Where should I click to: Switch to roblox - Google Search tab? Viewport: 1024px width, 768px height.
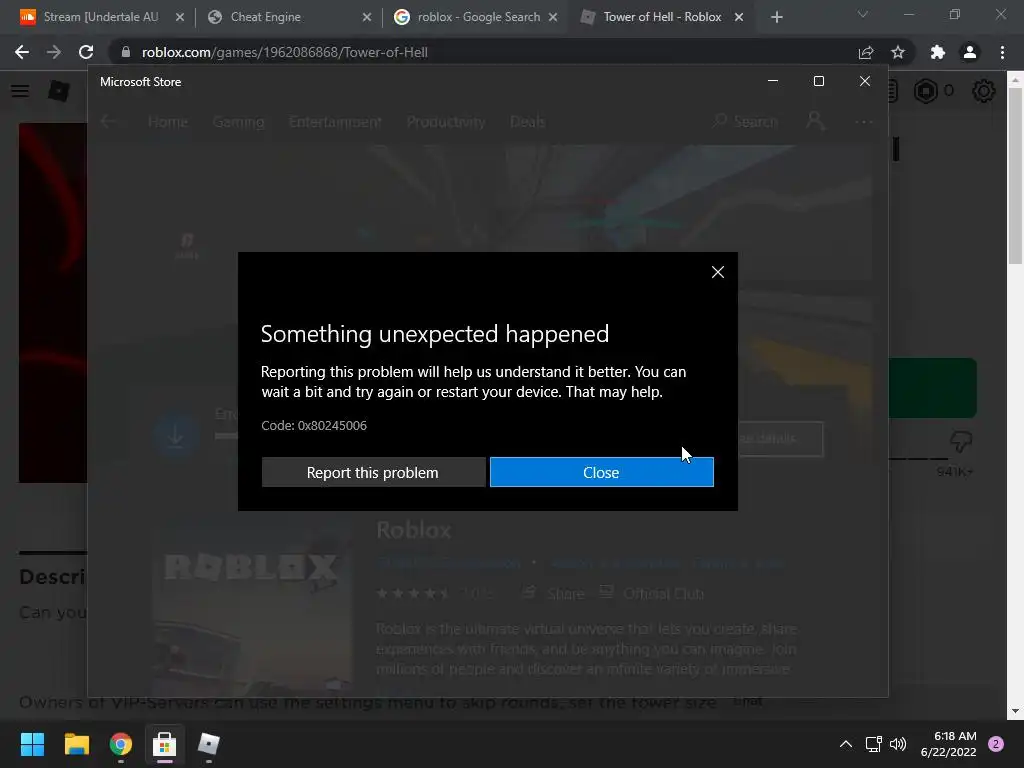(x=473, y=17)
